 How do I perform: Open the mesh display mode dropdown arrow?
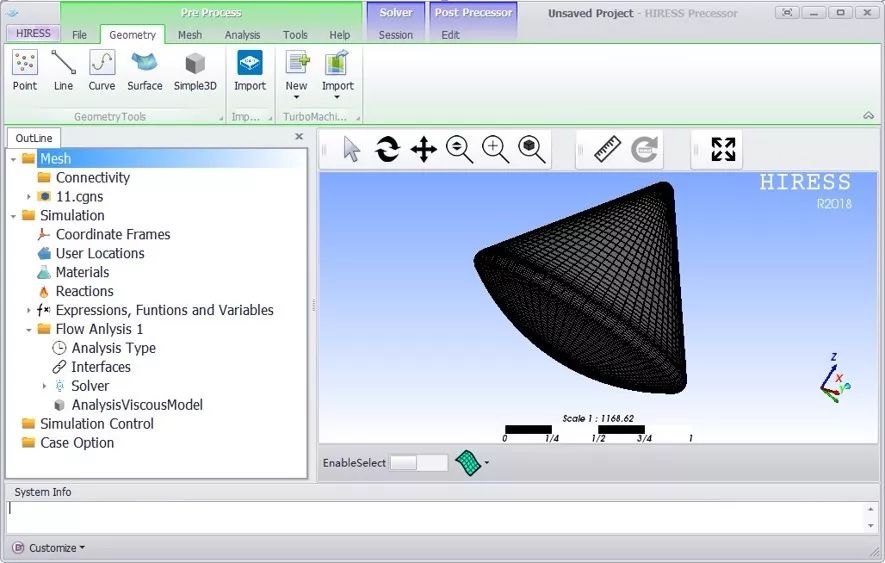[487, 463]
